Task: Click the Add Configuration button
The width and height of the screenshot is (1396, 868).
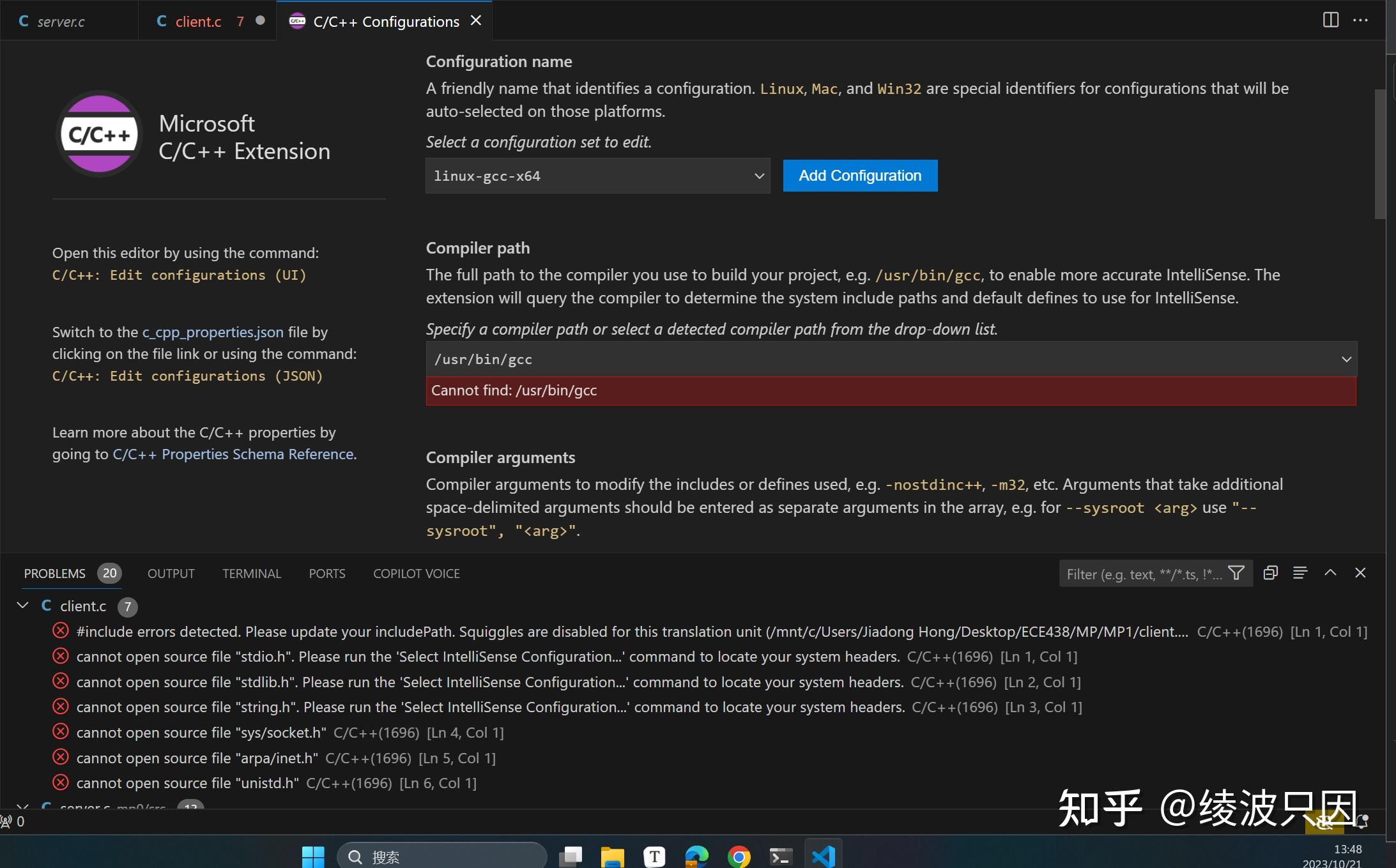Action: click(x=859, y=176)
